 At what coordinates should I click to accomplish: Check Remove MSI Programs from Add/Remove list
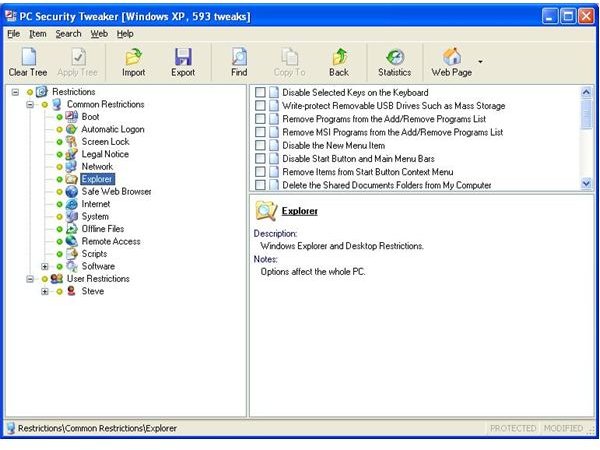pos(260,132)
